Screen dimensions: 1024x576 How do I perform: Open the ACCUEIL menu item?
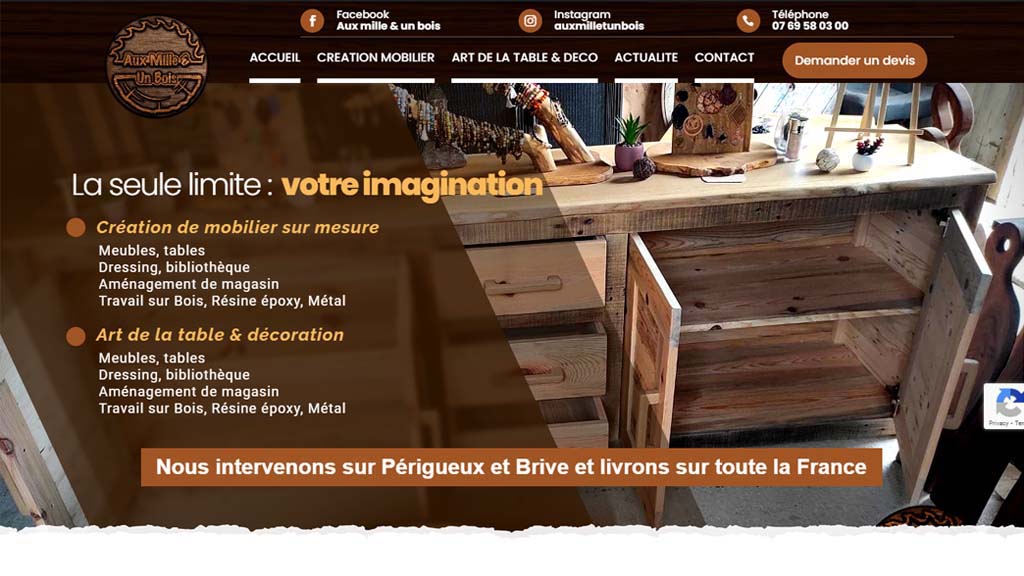275,58
